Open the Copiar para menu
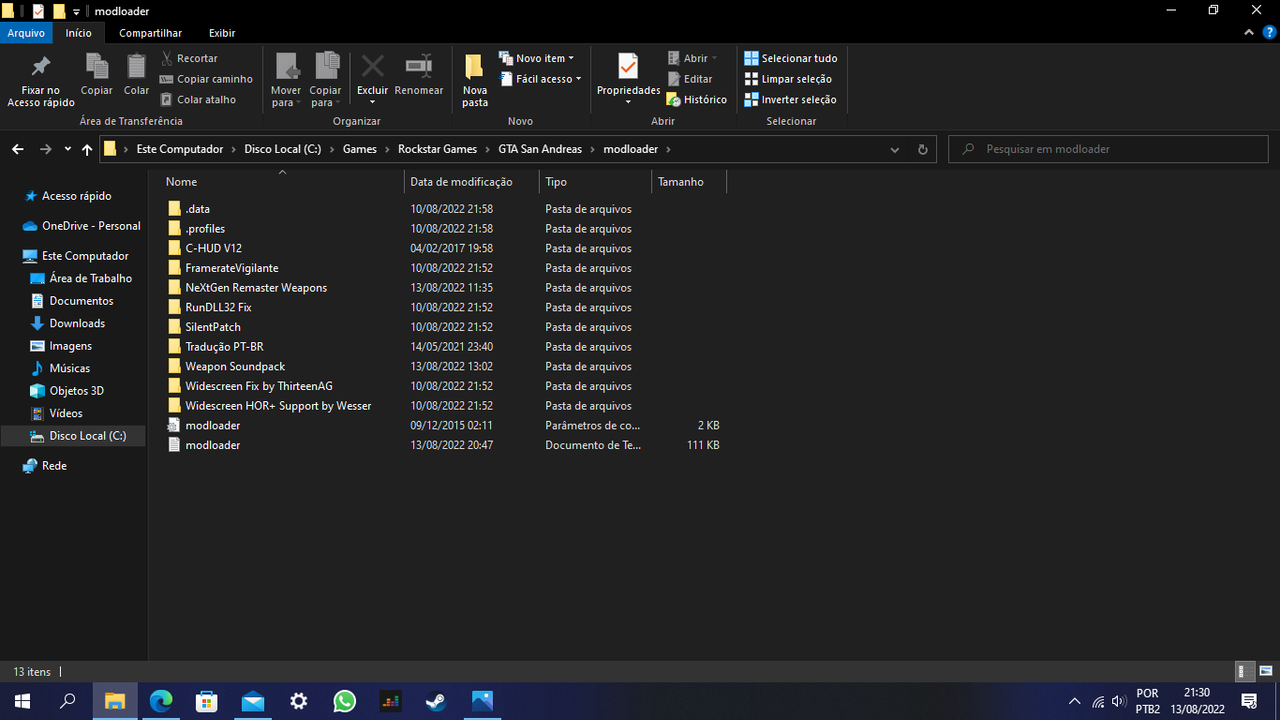Screen dimensions: 1280x720 [326, 81]
